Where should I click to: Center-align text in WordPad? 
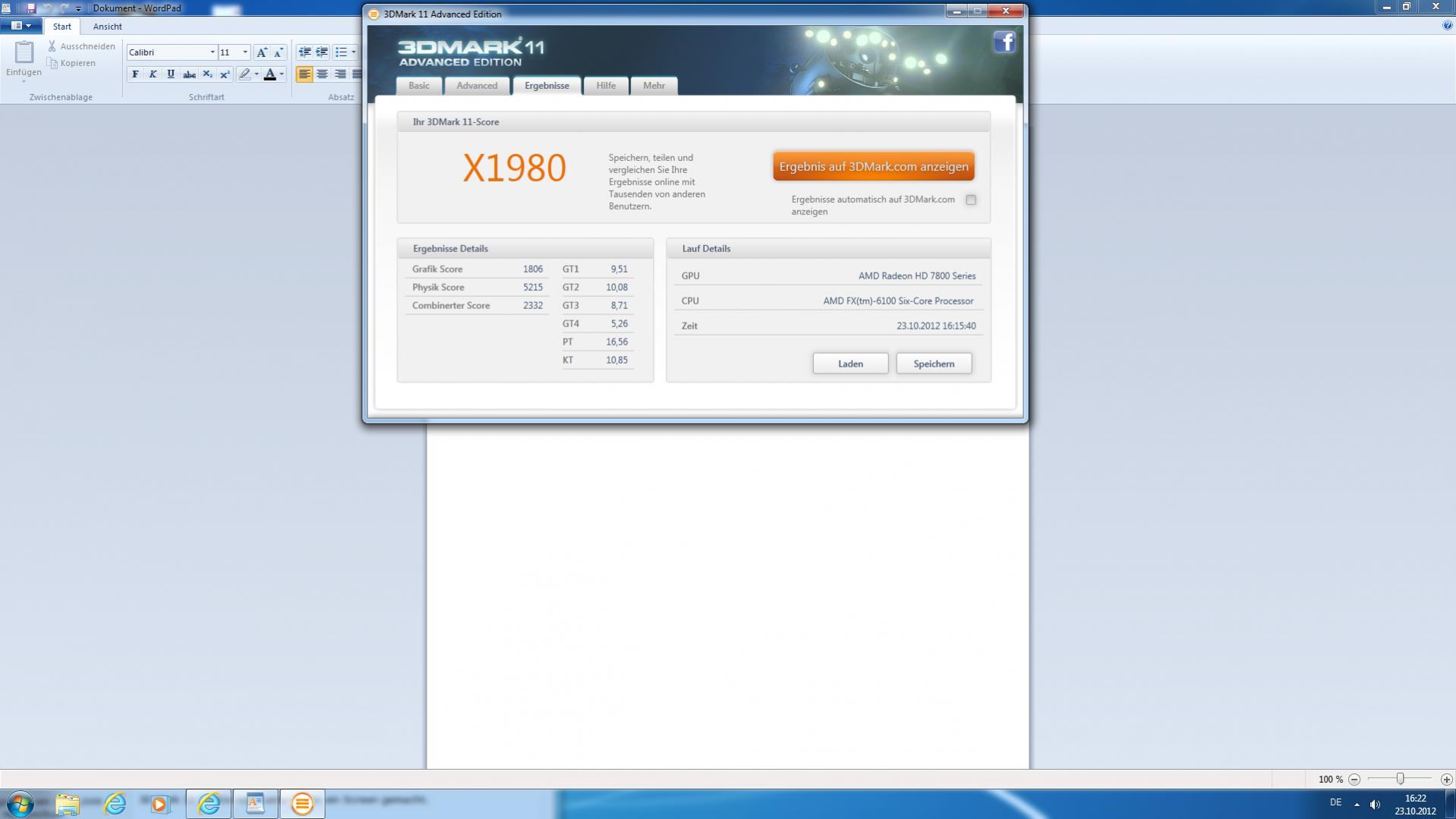[x=322, y=74]
